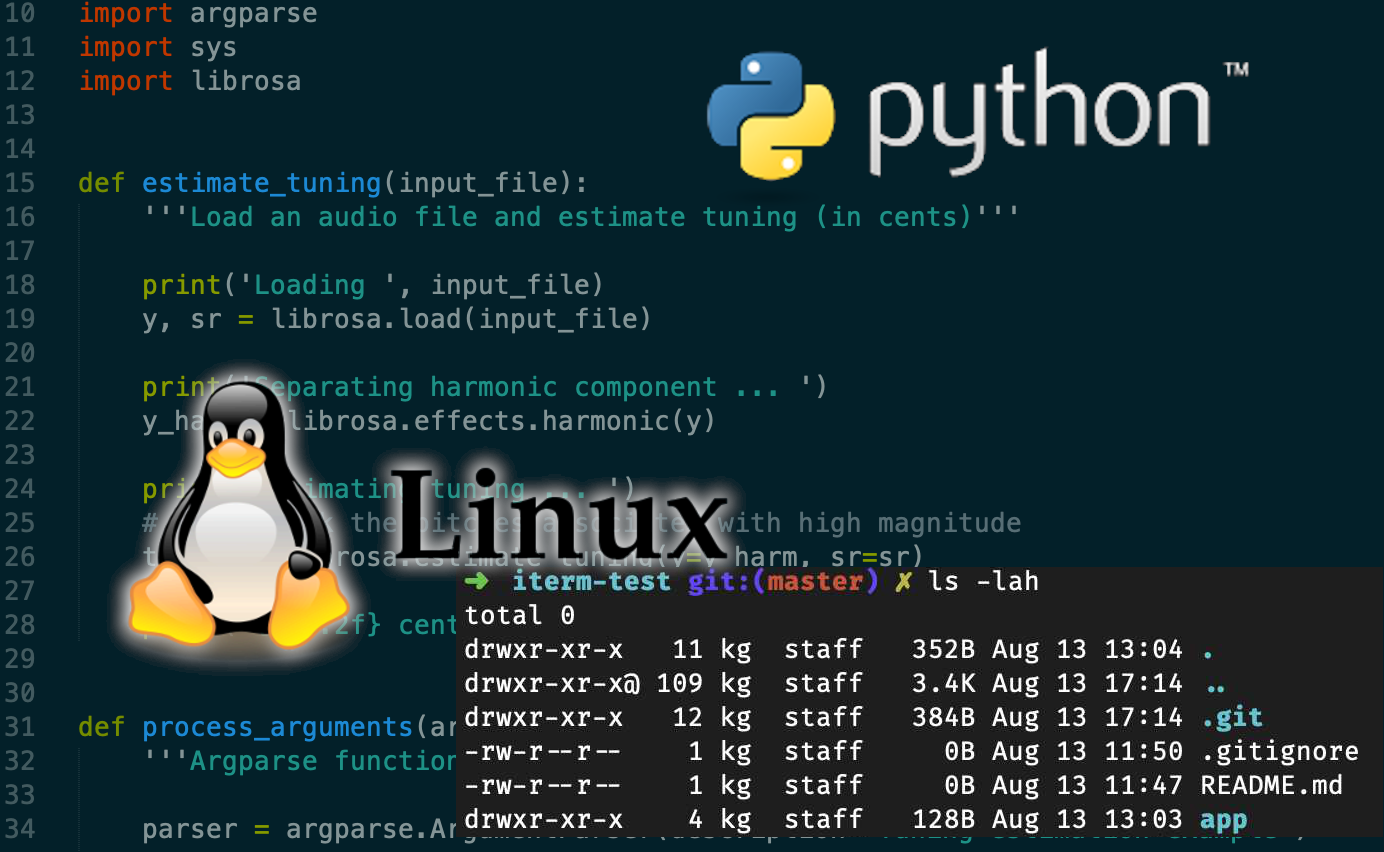Click the process_arguments function name
Screen dimensions: 1384x852
point(278,727)
